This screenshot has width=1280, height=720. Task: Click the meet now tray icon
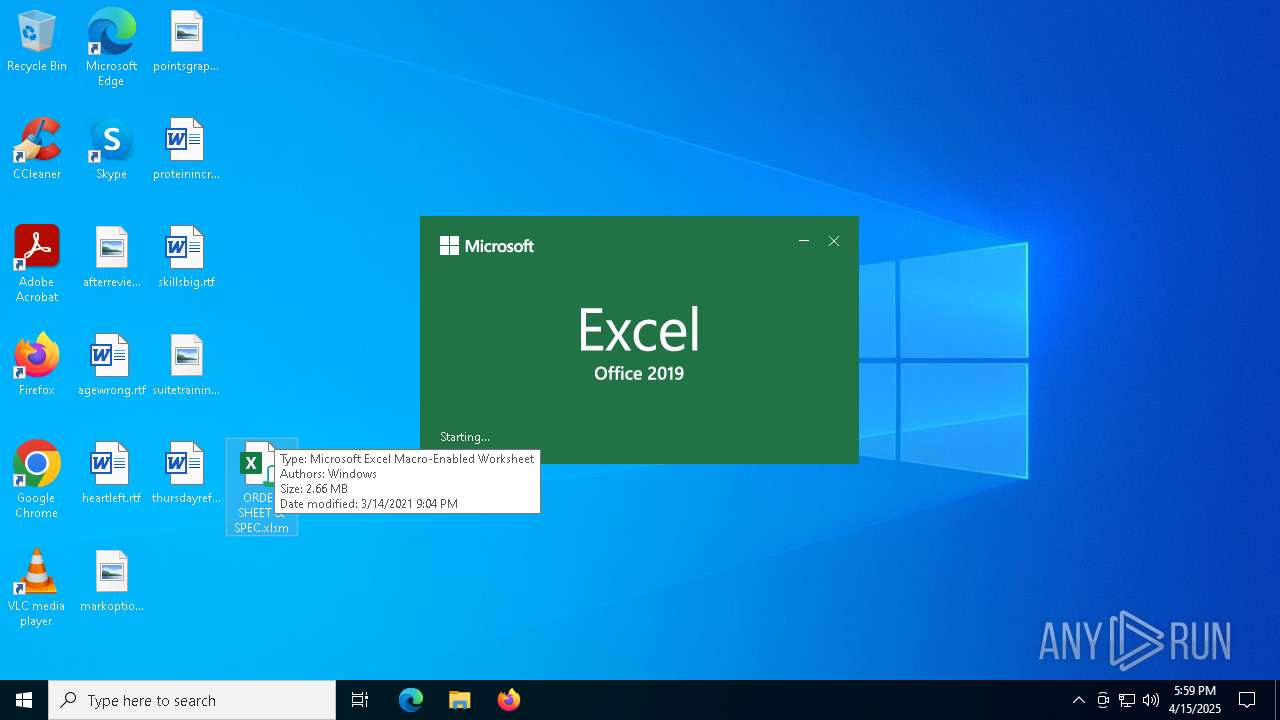coord(1103,700)
